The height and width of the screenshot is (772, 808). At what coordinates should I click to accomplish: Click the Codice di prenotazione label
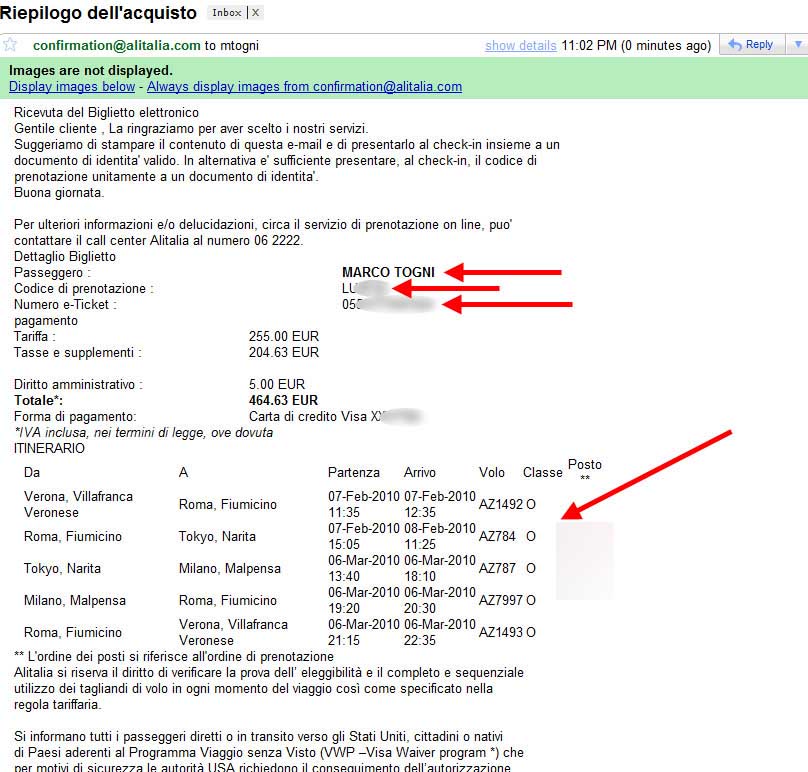pyautogui.click(x=83, y=289)
